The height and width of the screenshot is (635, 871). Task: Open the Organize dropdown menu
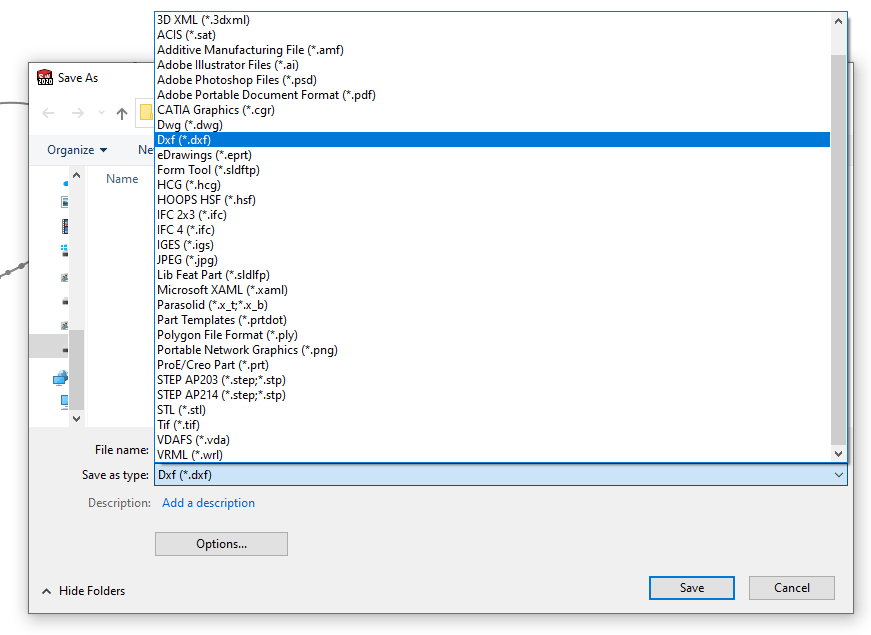click(x=77, y=150)
